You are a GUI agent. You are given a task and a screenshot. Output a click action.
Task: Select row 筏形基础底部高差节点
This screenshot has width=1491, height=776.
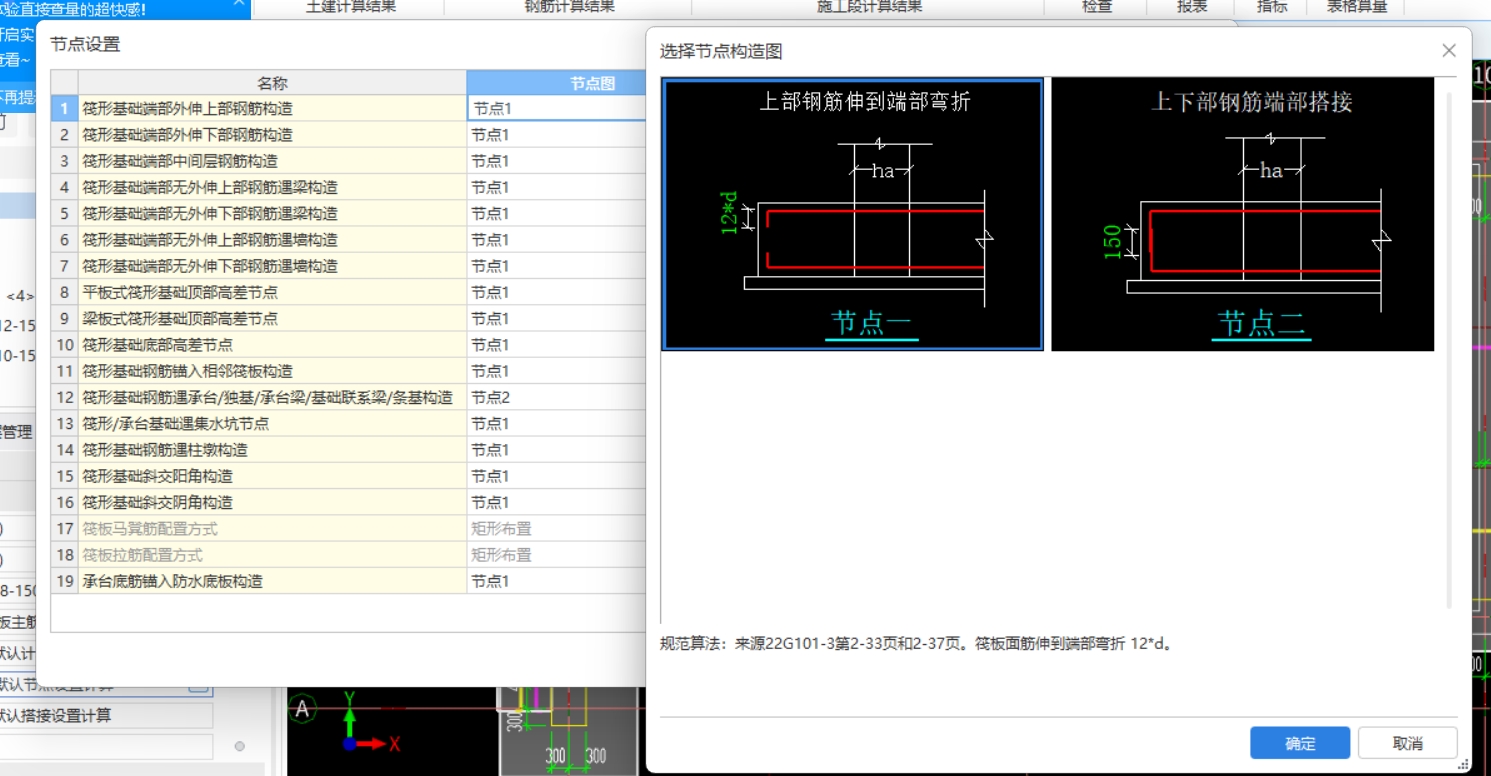(272, 345)
